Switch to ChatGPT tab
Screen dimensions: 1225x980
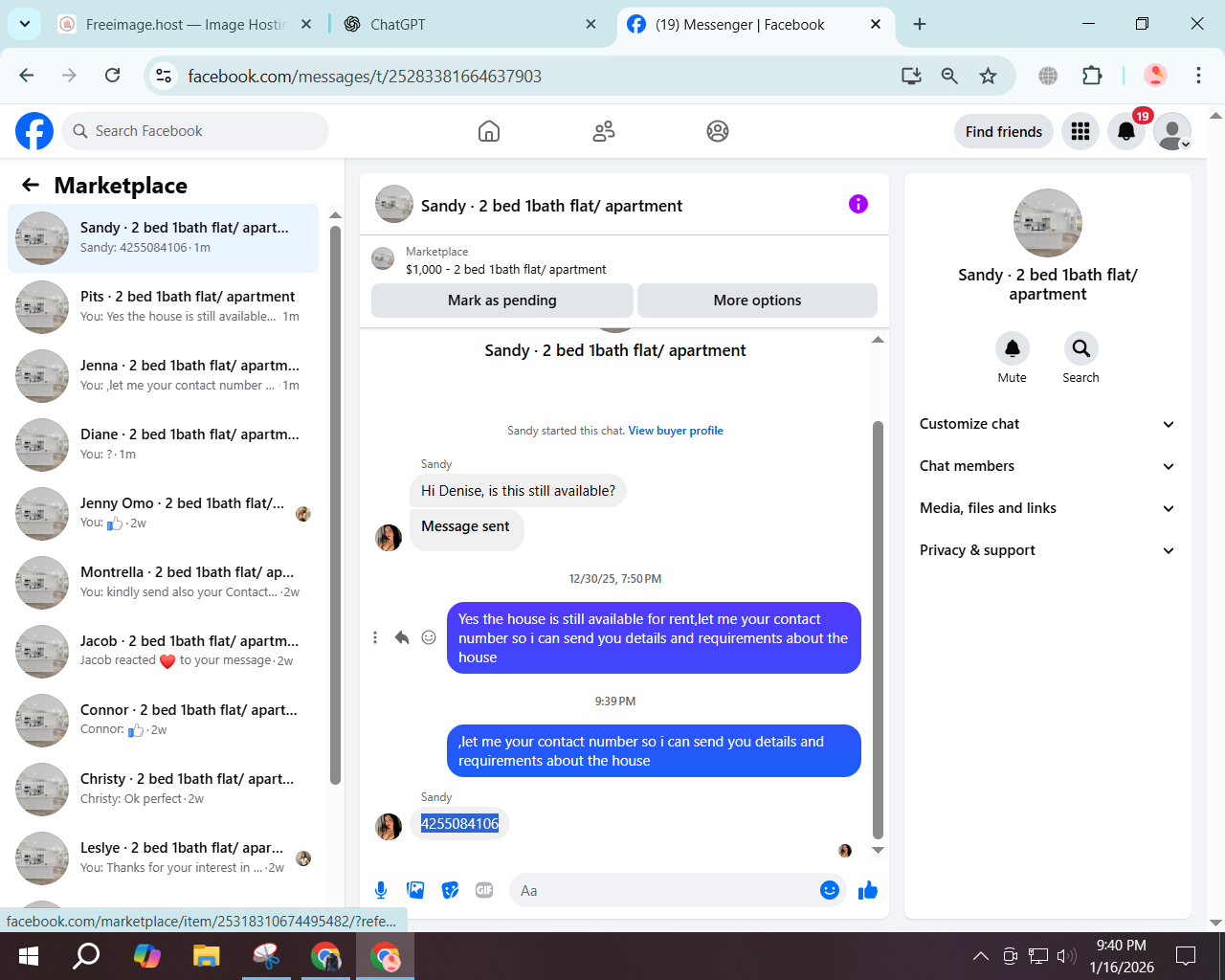(469, 25)
